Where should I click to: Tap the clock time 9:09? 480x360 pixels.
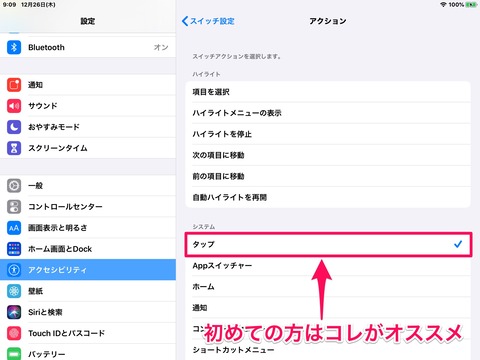(x=9, y=5)
